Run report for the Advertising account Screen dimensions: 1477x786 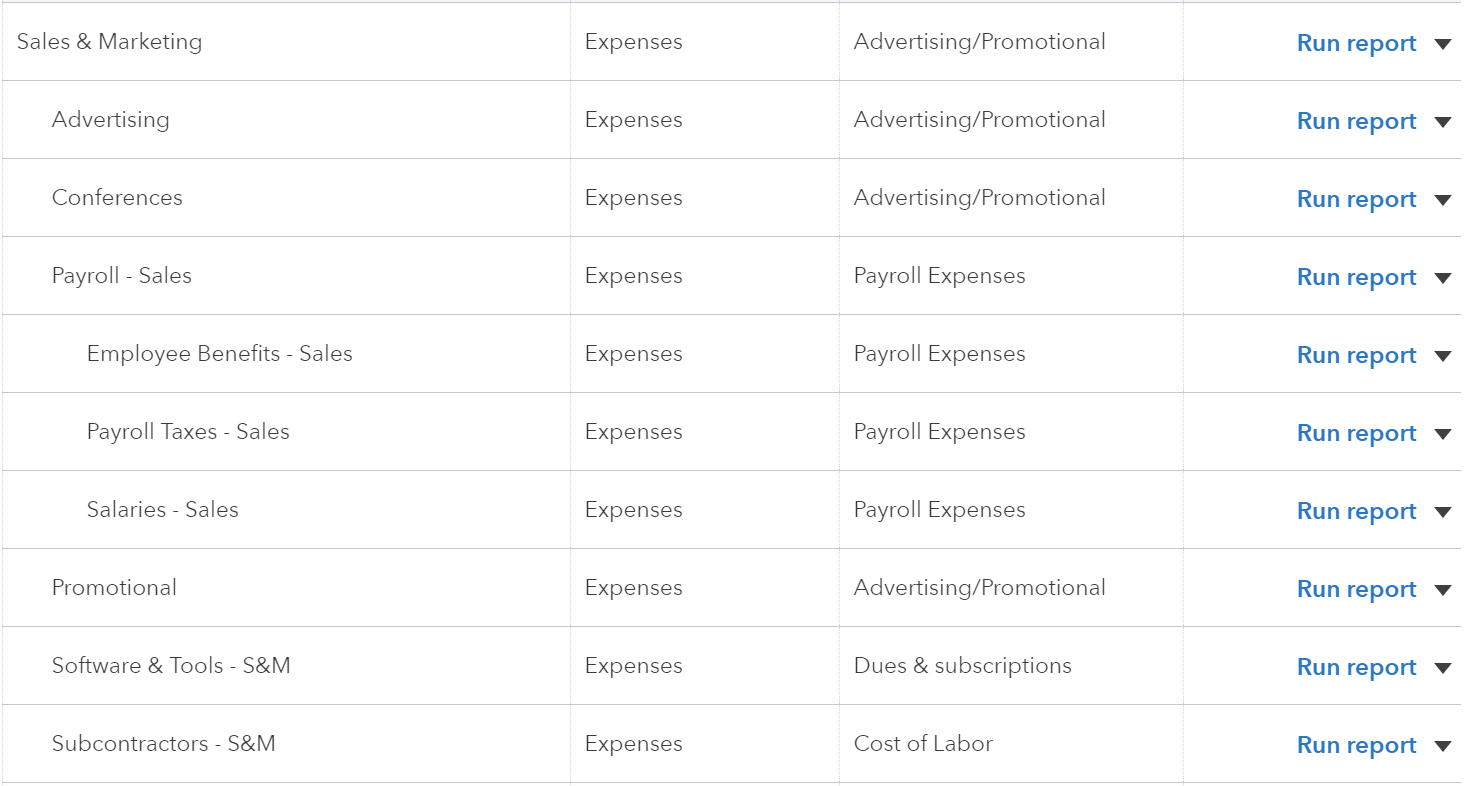[x=1356, y=121]
